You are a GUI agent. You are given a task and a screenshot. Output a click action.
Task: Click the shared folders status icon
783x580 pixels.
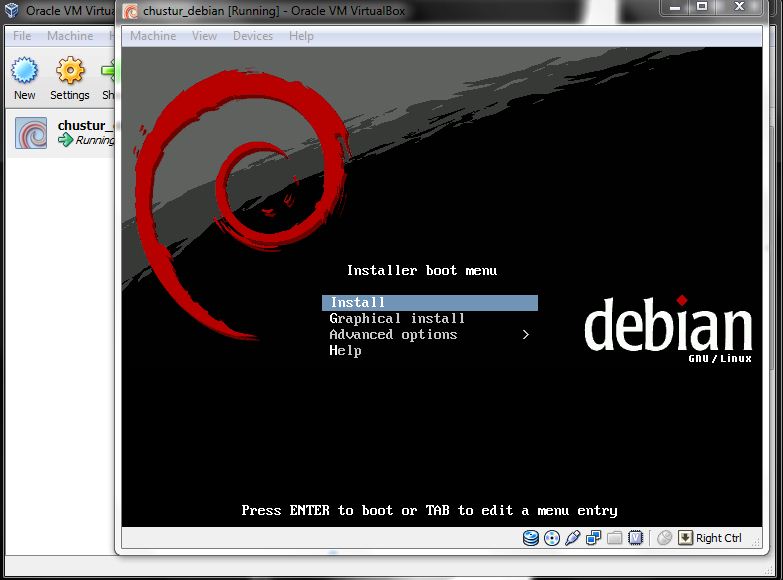pos(615,538)
